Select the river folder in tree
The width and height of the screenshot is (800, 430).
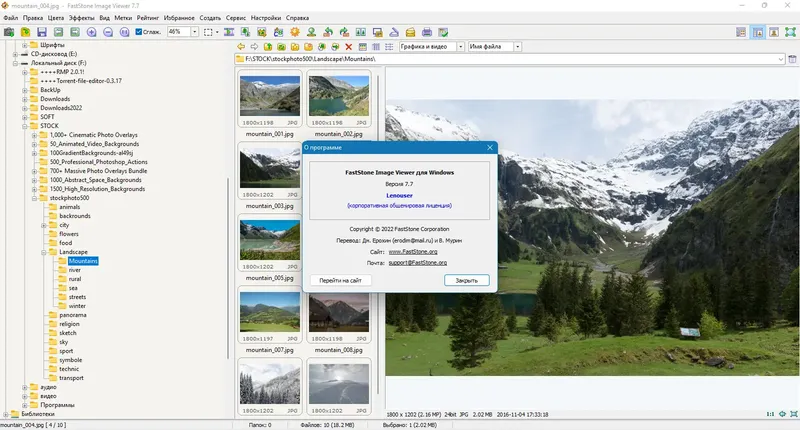point(74,270)
